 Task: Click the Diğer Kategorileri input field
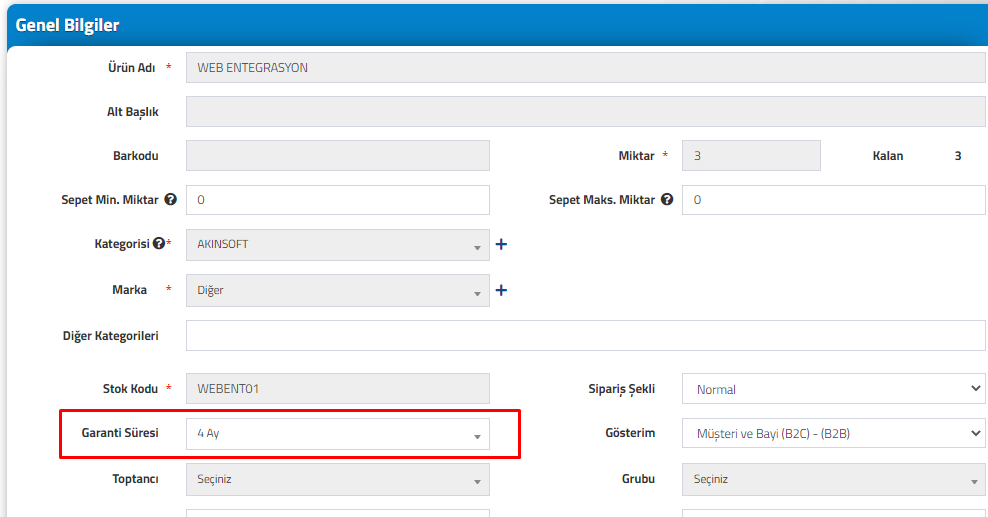[585, 336]
